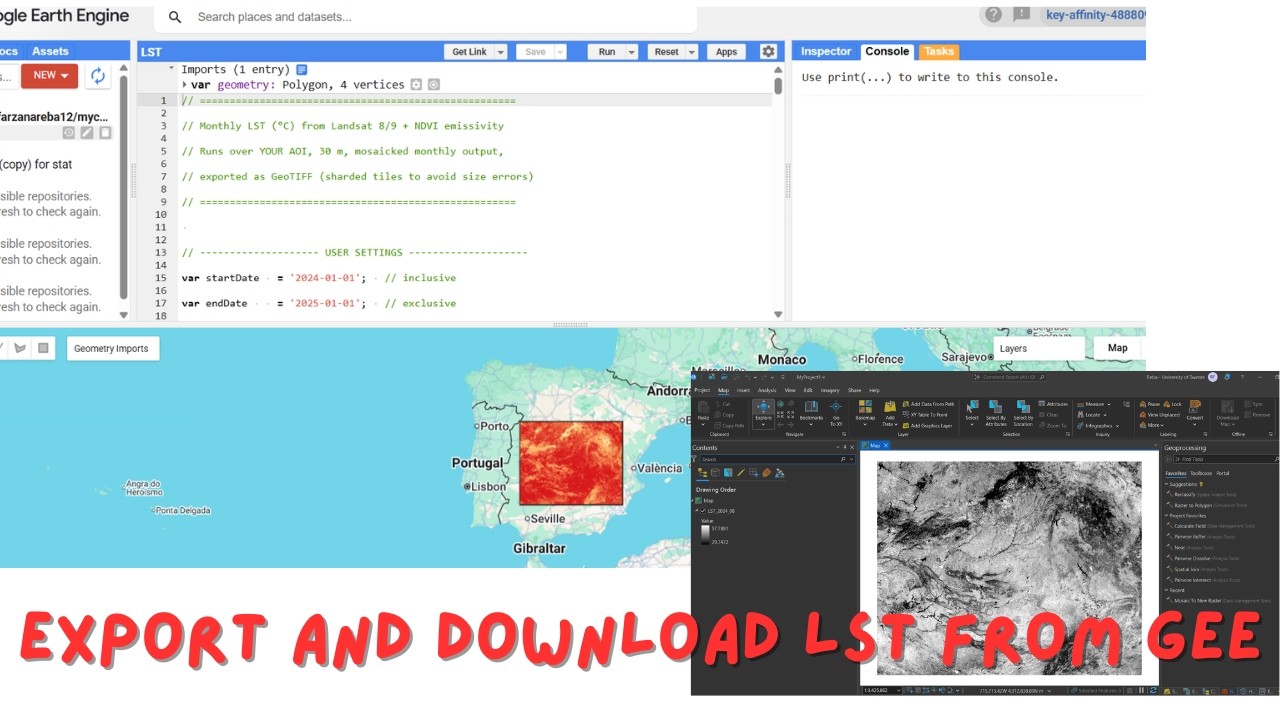Refresh the Earth Engine scripts repository list

point(98,76)
